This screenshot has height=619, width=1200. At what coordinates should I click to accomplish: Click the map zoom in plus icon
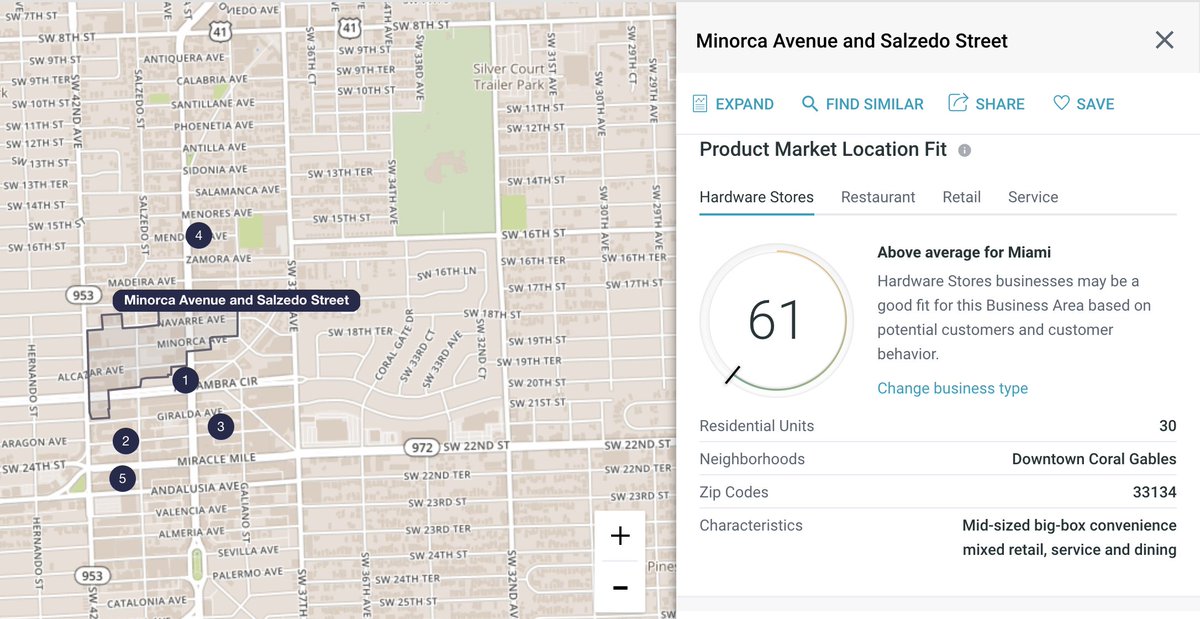pyautogui.click(x=620, y=536)
